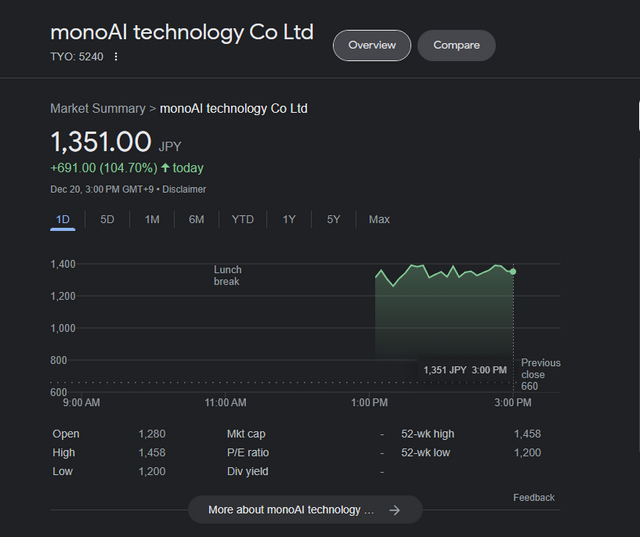This screenshot has height=537, width=640.
Task: Open the Compare view
Action: point(456,45)
